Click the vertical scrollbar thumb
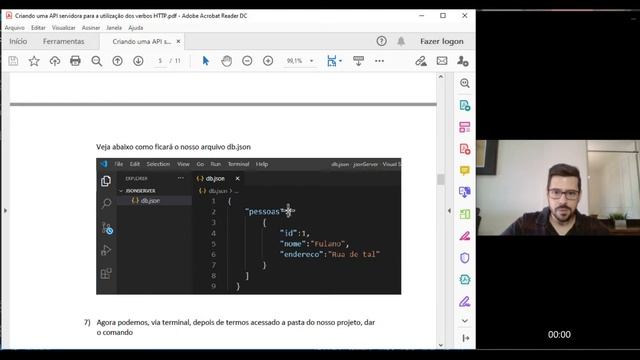Viewport: 640px width, 360px height. [x=440, y=180]
